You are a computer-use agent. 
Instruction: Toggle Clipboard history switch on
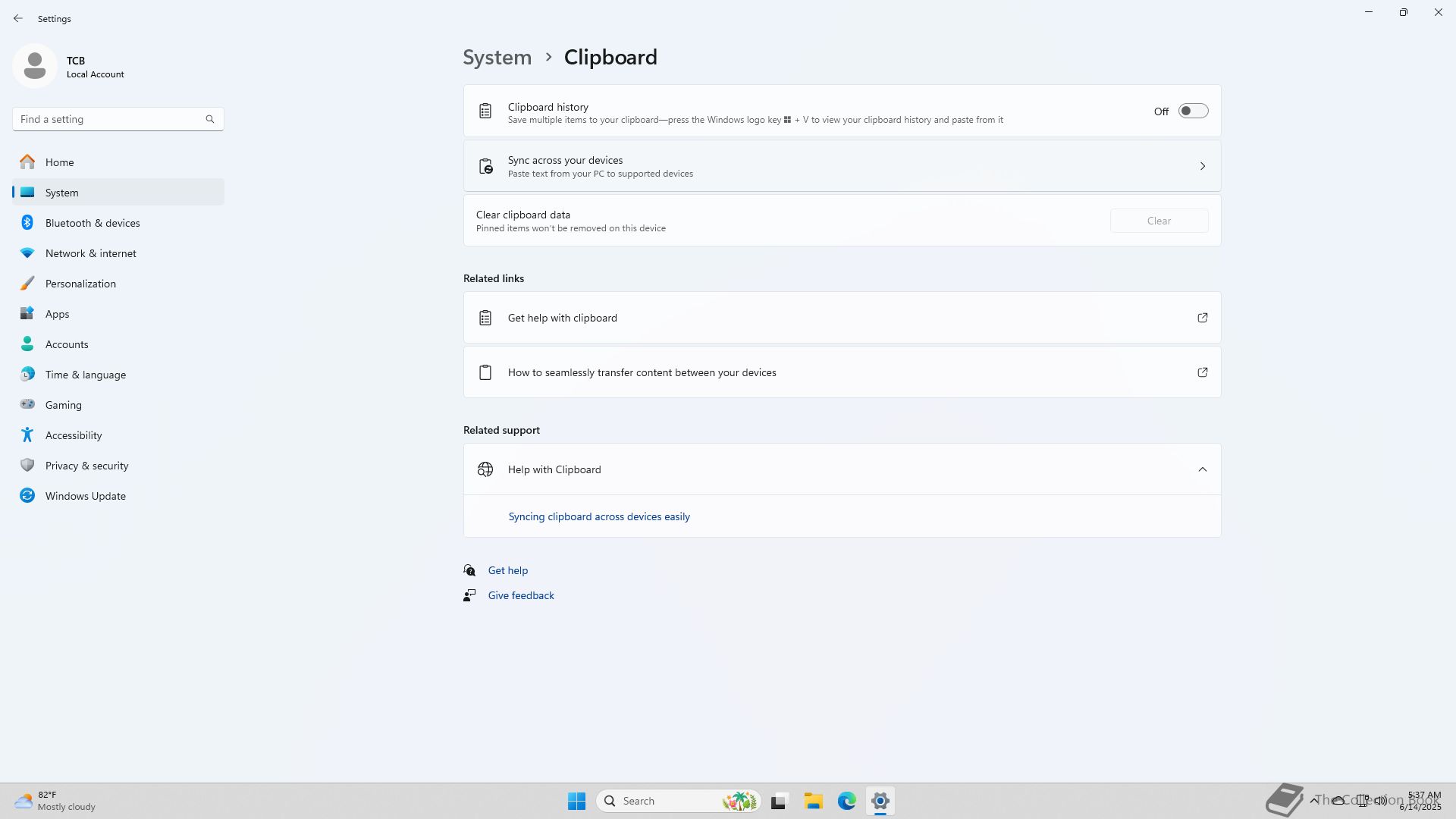[1193, 111]
